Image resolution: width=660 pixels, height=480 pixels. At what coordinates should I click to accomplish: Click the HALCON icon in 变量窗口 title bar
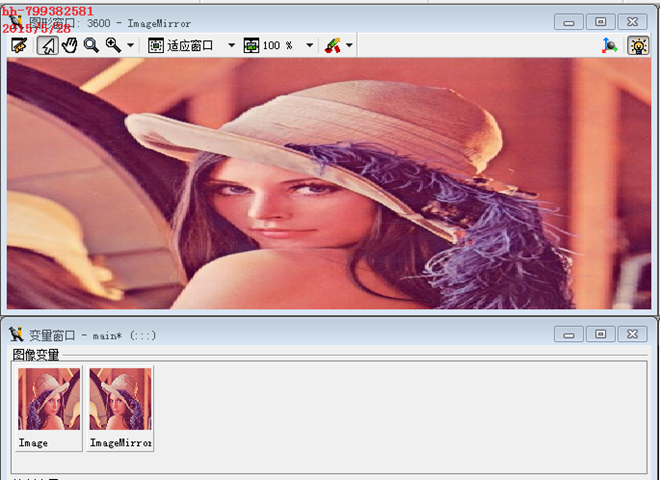[16, 334]
